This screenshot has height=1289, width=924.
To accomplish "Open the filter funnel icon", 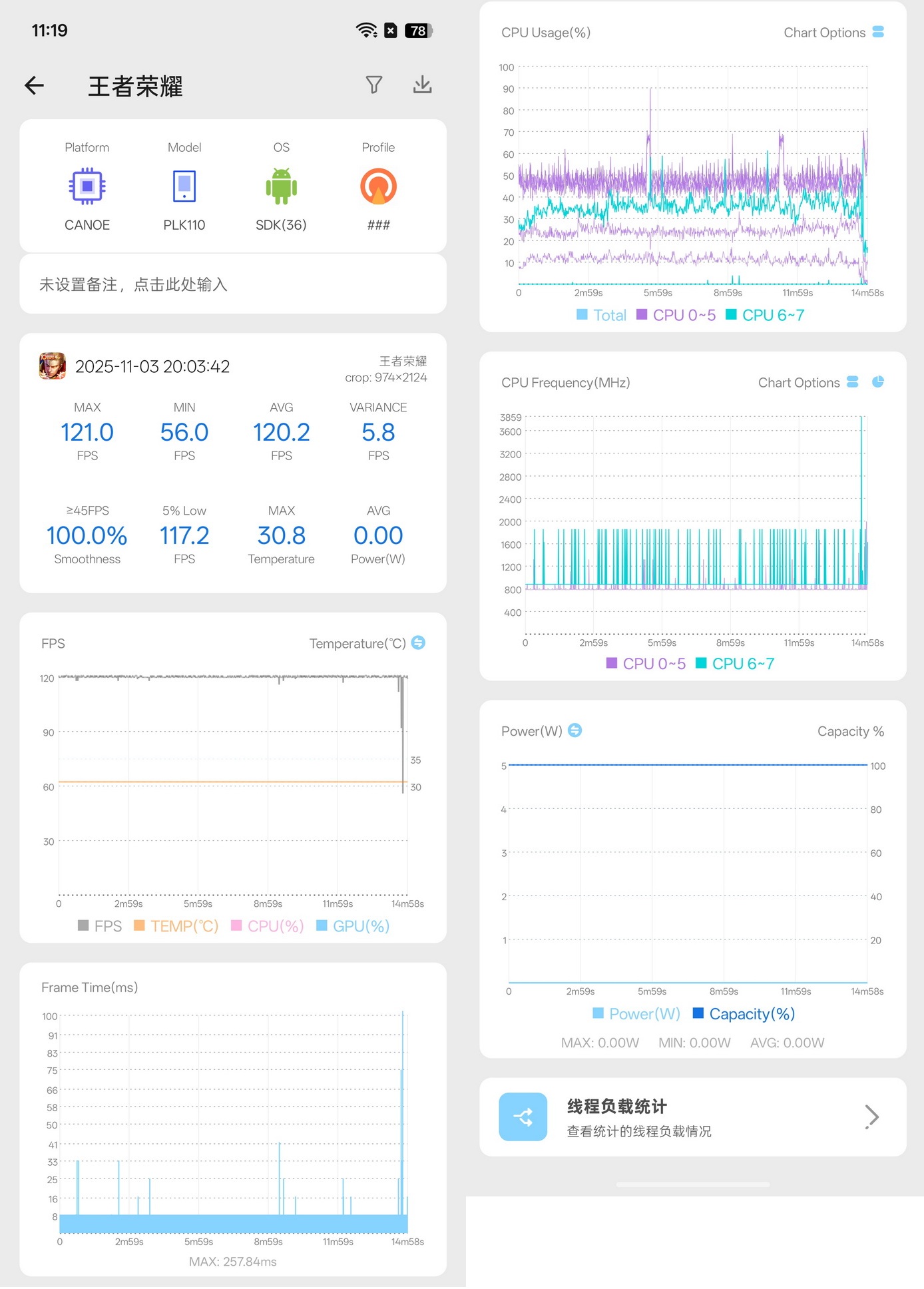I will tap(374, 85).
